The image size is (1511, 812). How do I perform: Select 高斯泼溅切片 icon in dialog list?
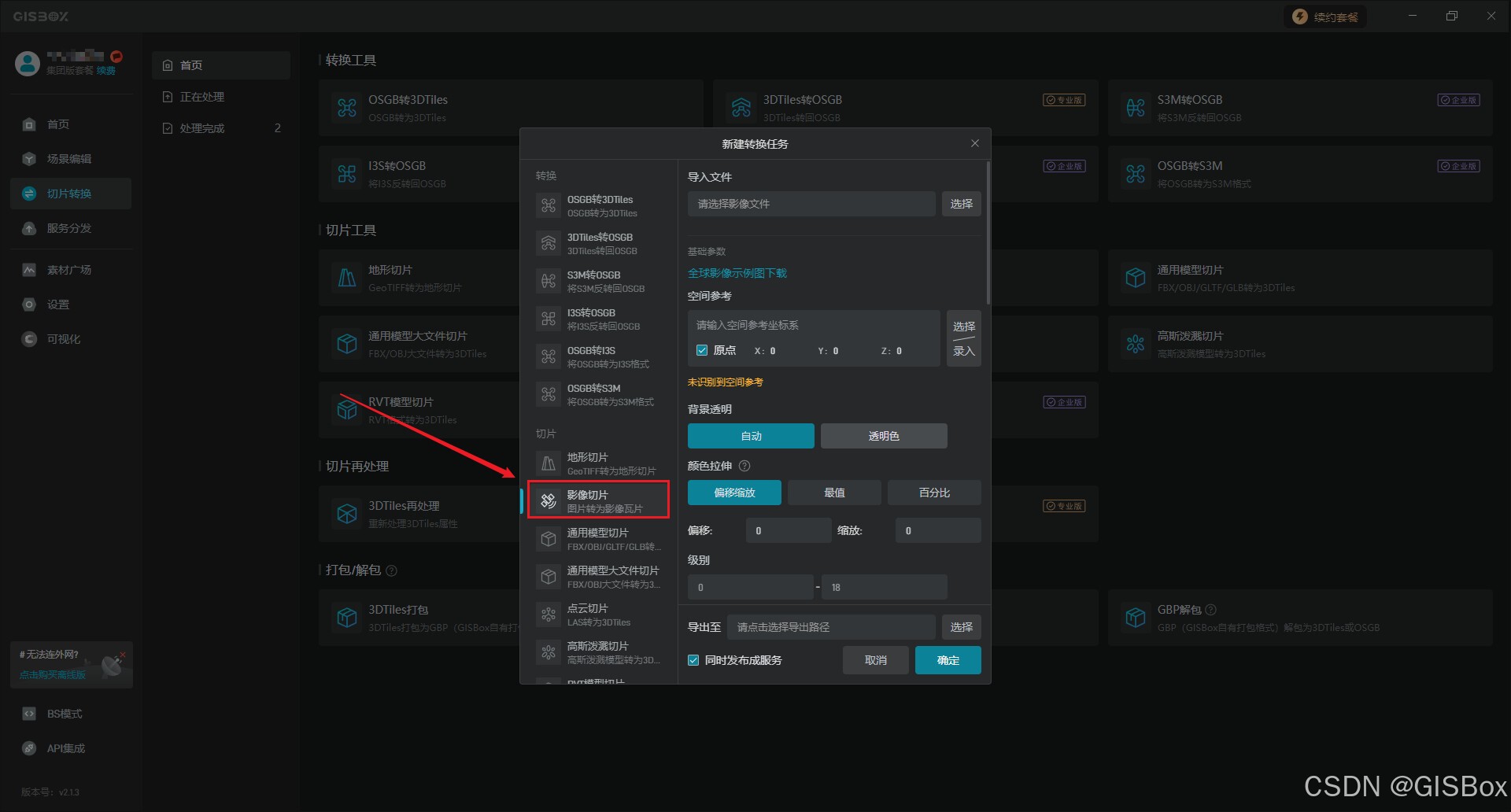tap(549, 652)
